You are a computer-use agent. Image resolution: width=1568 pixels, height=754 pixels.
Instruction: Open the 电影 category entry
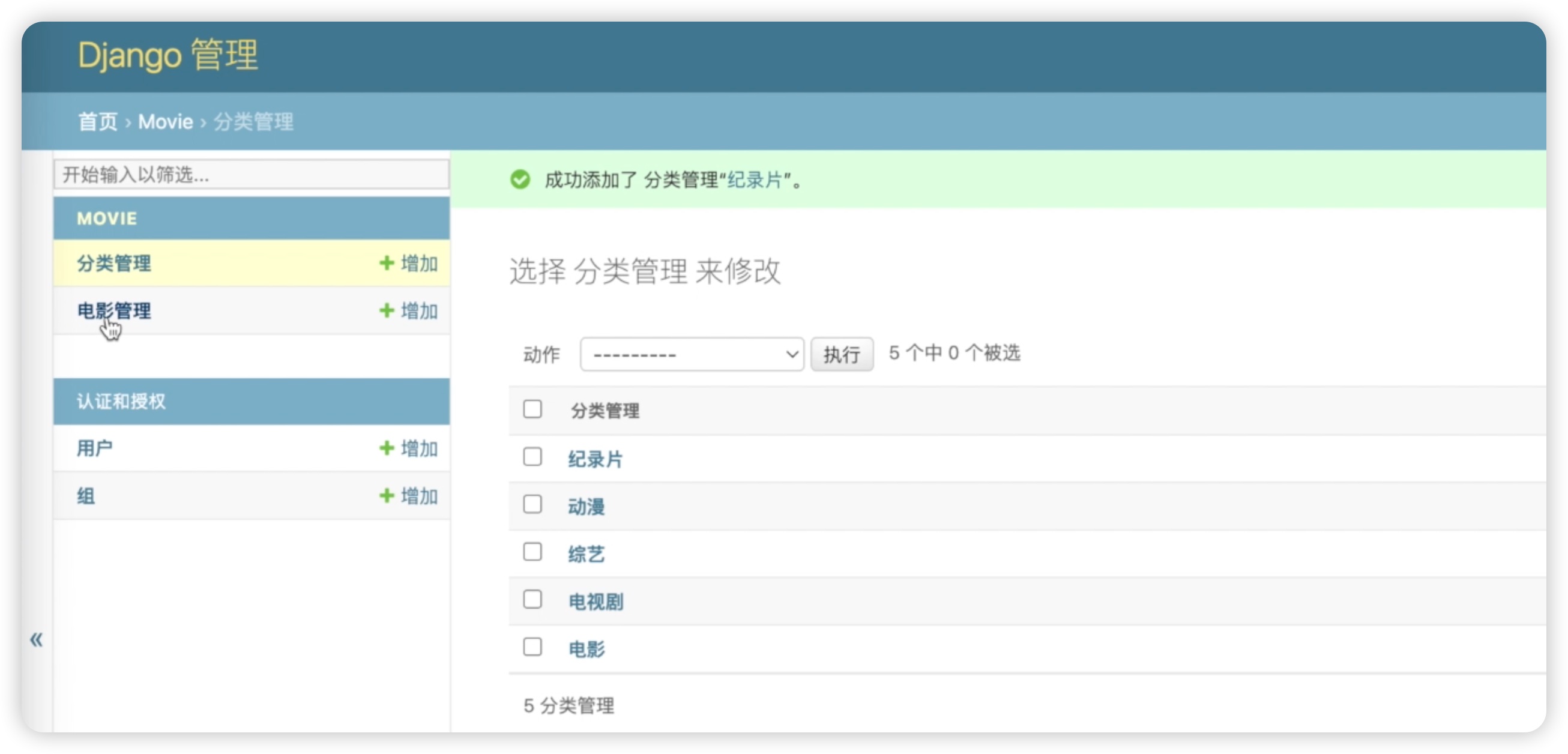(x=586, y=649)
